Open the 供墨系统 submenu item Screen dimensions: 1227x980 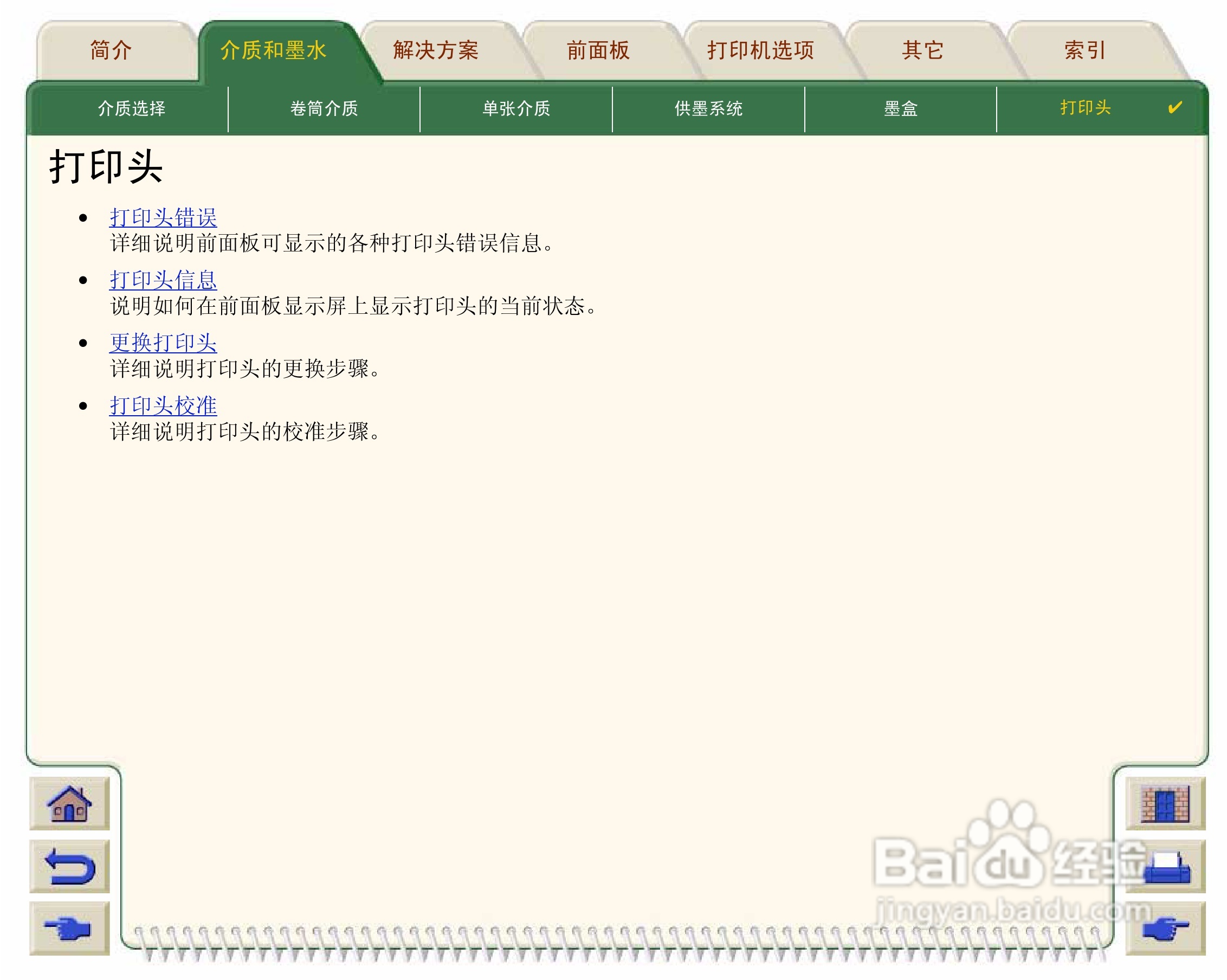click(x=708, y=108)
